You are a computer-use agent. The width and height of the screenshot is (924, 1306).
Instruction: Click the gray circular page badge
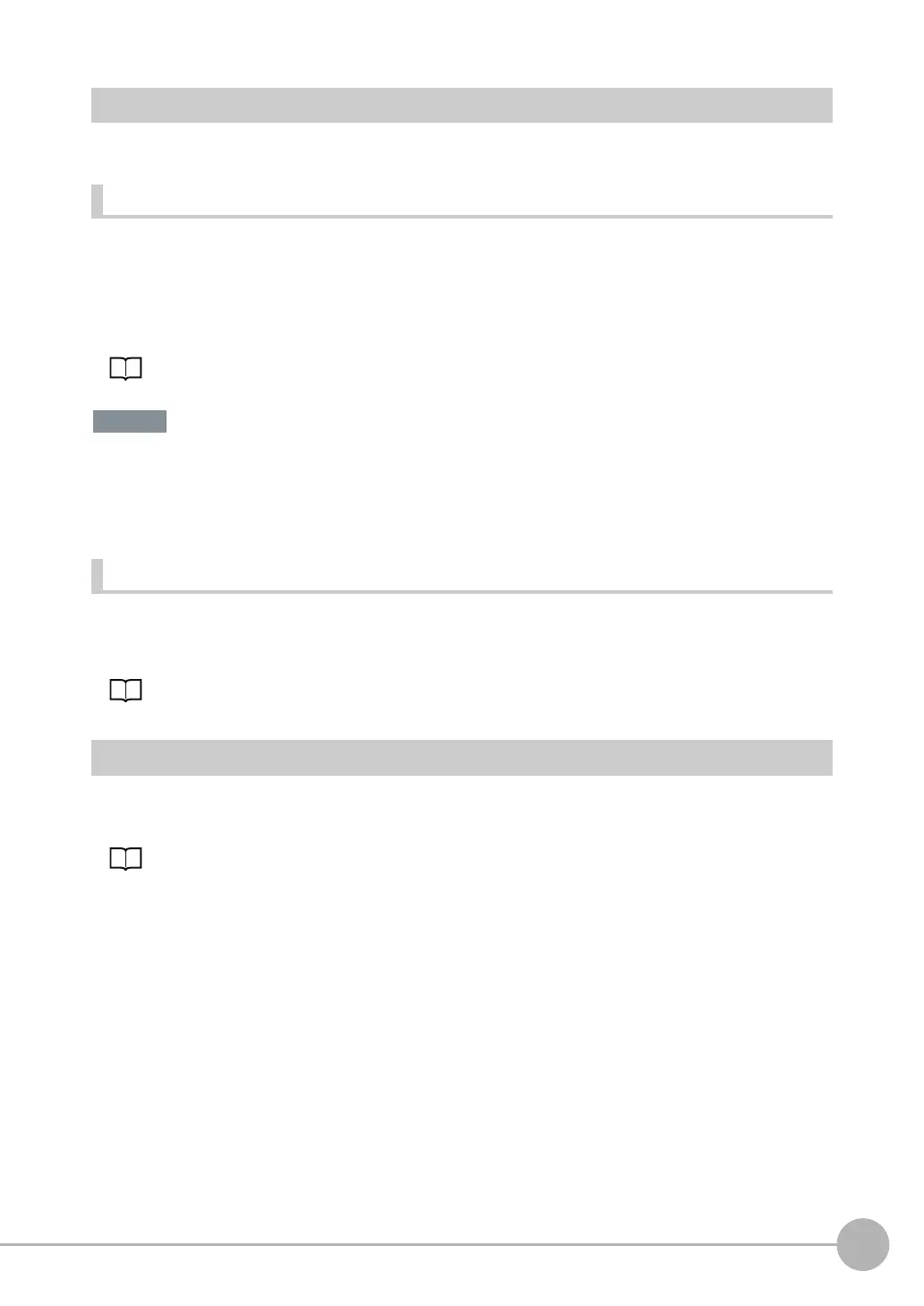point(863,1244)
